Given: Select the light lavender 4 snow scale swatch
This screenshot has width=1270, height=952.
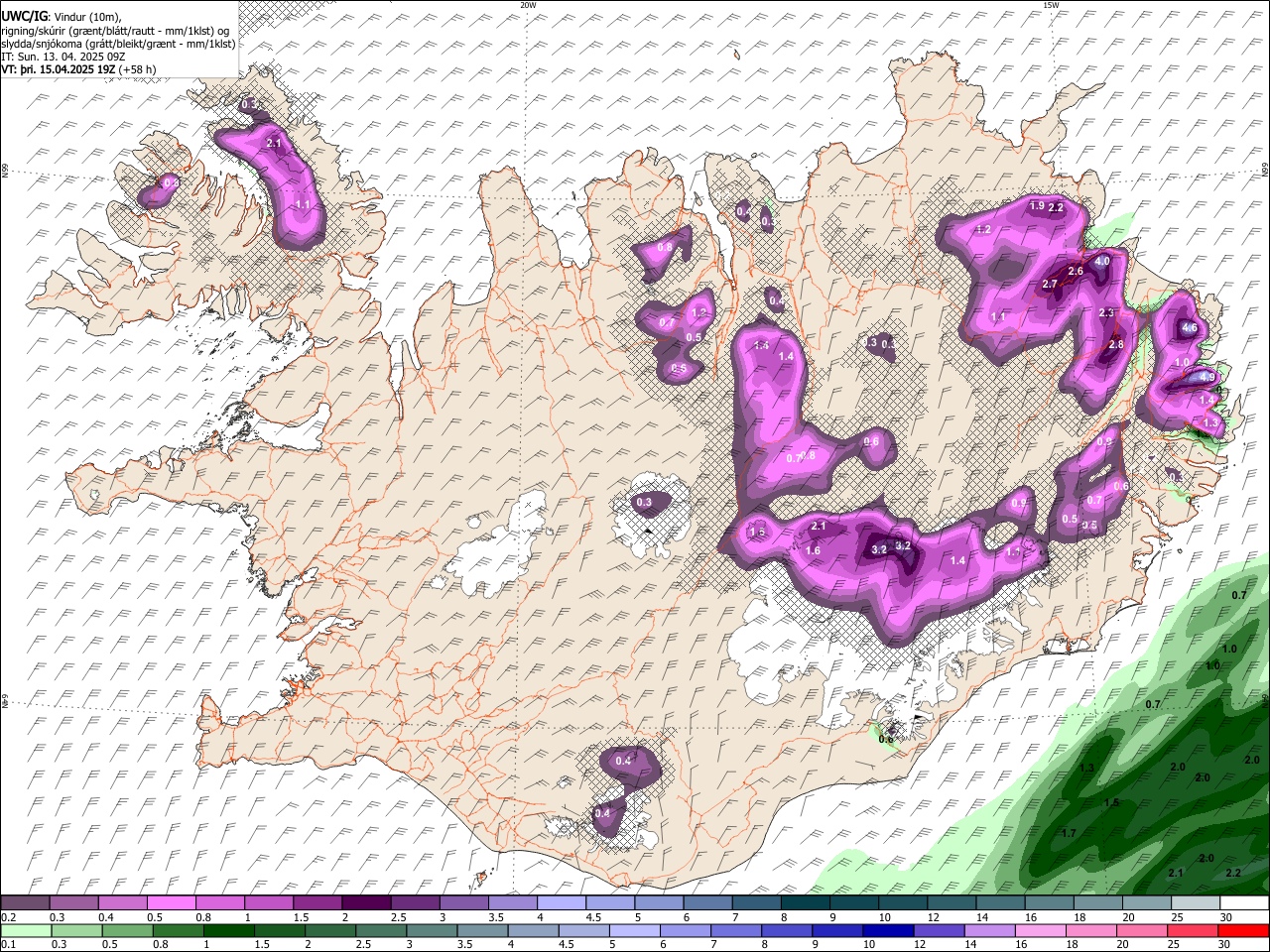Looking at the screenshot, I should pos(561,903).
